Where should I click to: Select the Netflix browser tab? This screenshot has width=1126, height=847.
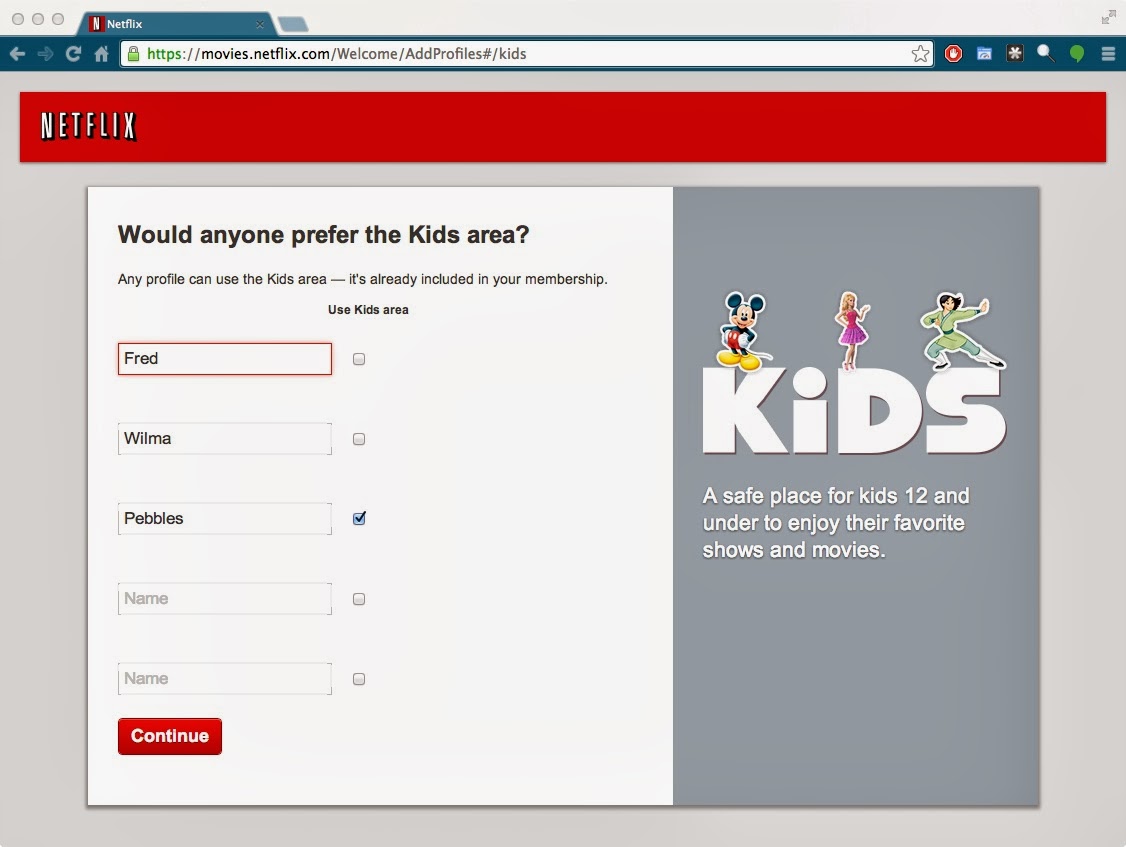pyautogui.click(x=176, y=24)
